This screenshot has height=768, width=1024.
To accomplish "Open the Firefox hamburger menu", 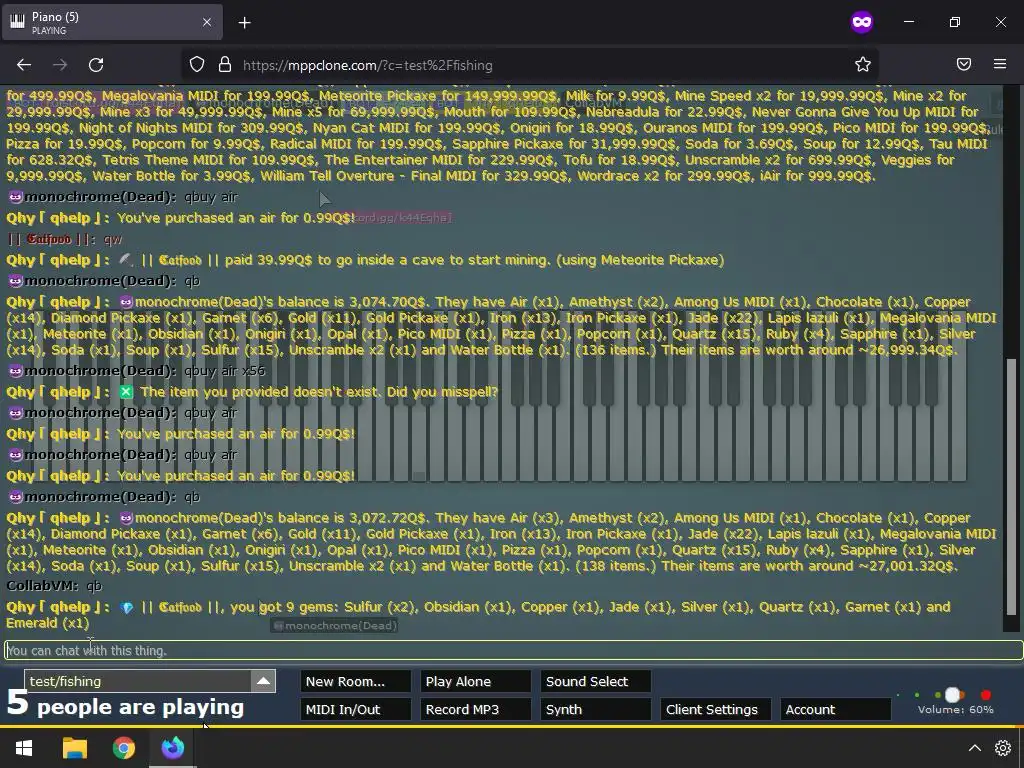I will tap(1000, 64).
